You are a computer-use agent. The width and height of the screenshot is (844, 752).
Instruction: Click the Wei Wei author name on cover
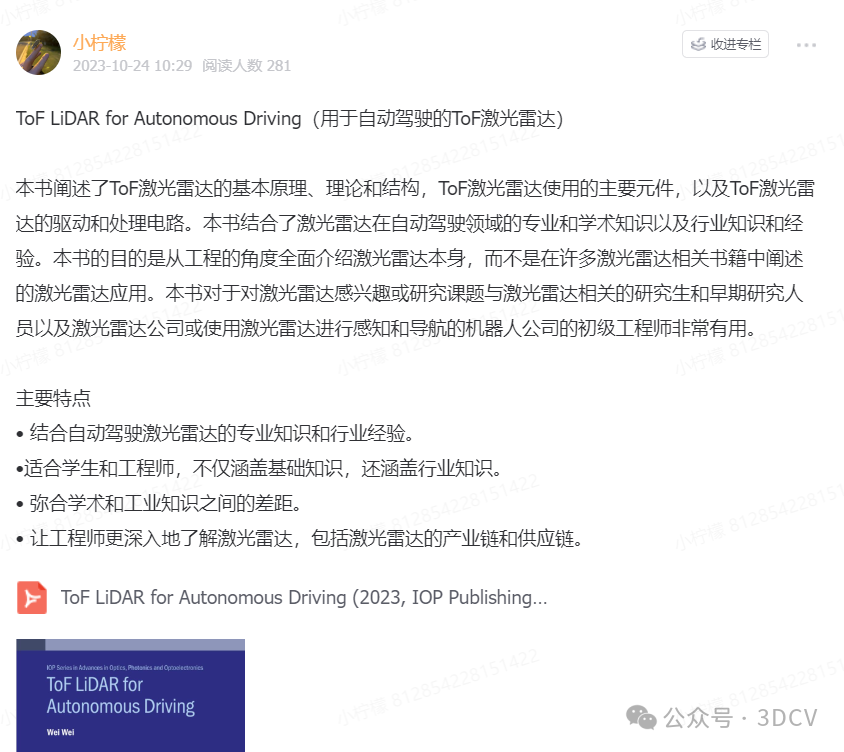coord(60,732)
